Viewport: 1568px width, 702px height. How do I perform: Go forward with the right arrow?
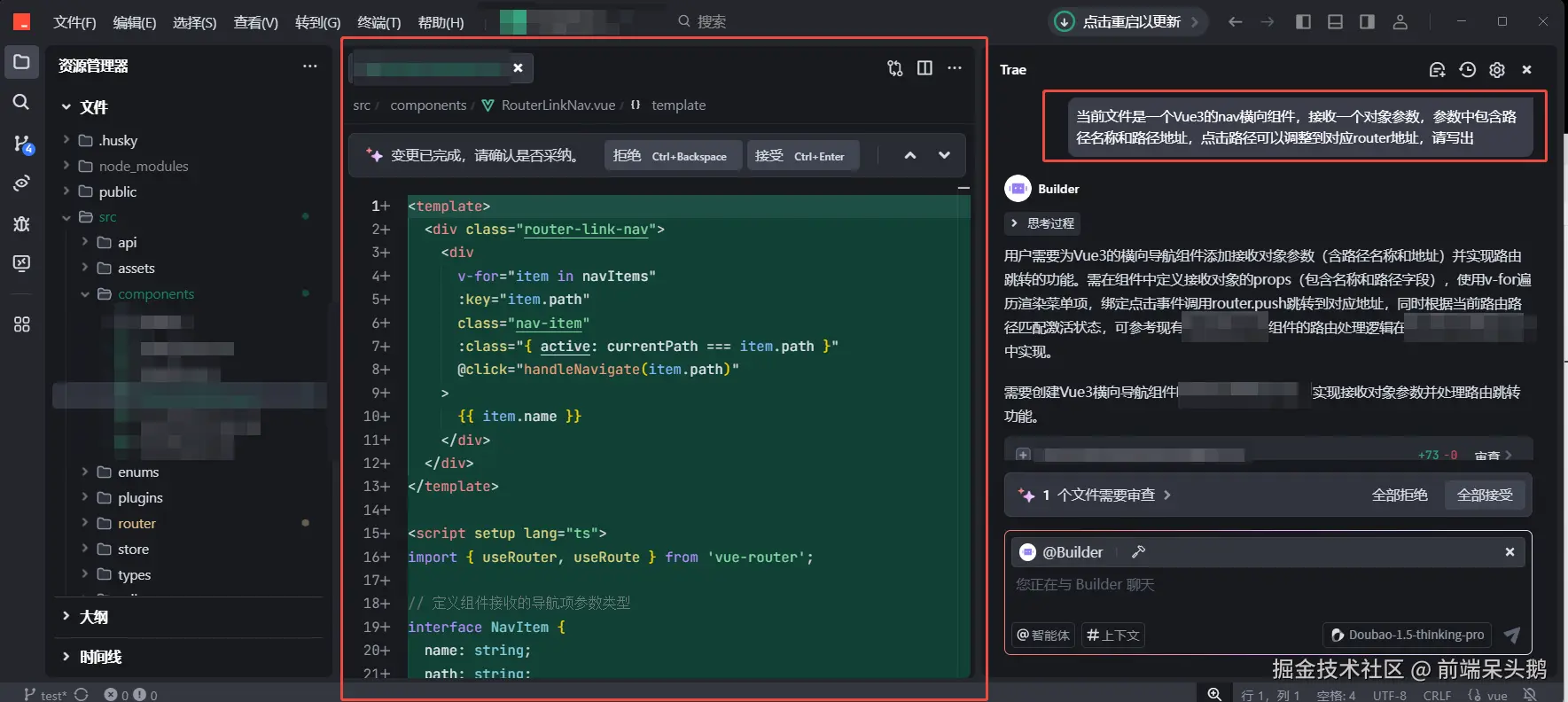pos(1268,21)
